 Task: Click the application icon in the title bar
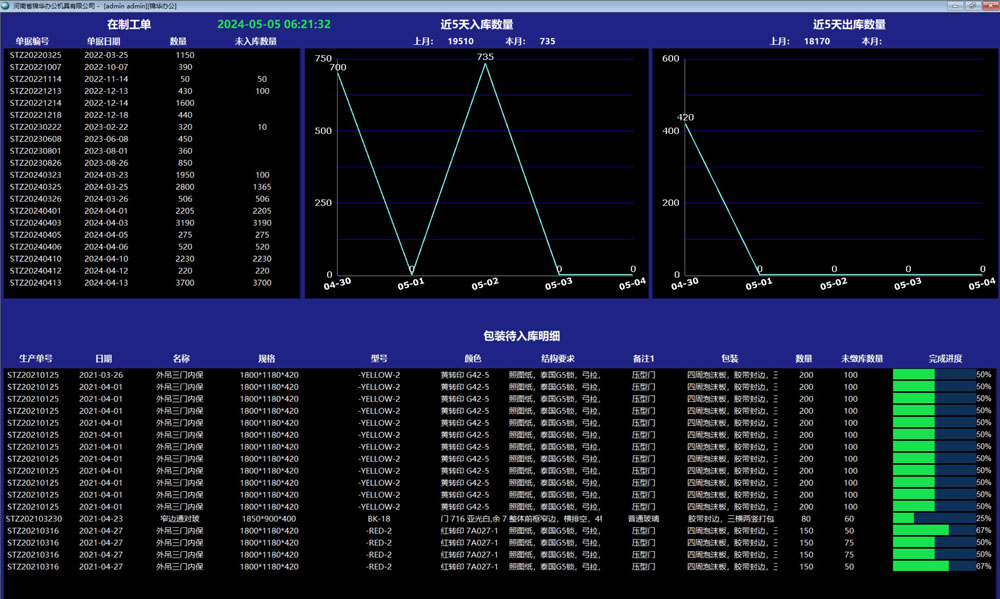[7, 6]
